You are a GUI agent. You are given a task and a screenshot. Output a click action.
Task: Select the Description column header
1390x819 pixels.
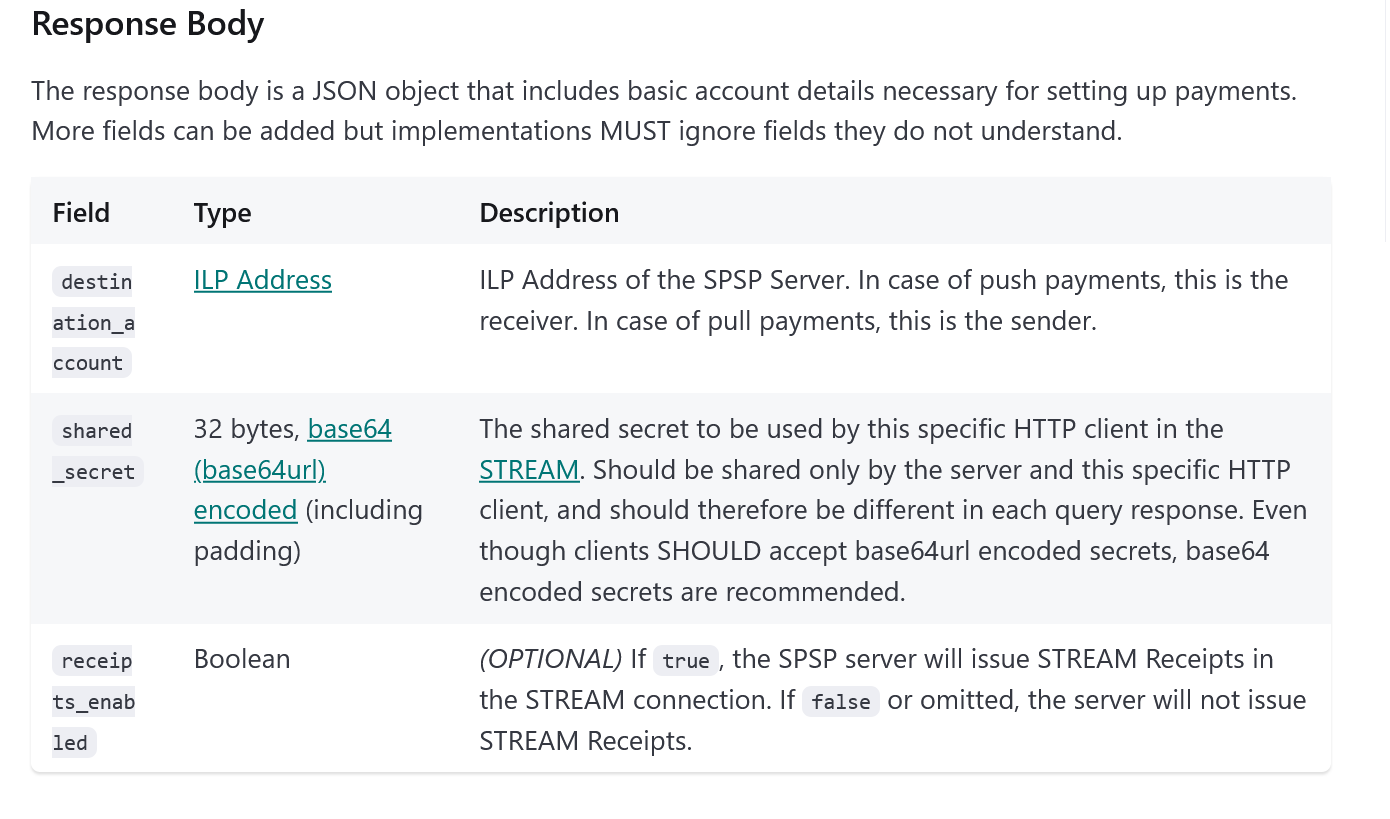[549, 213]
